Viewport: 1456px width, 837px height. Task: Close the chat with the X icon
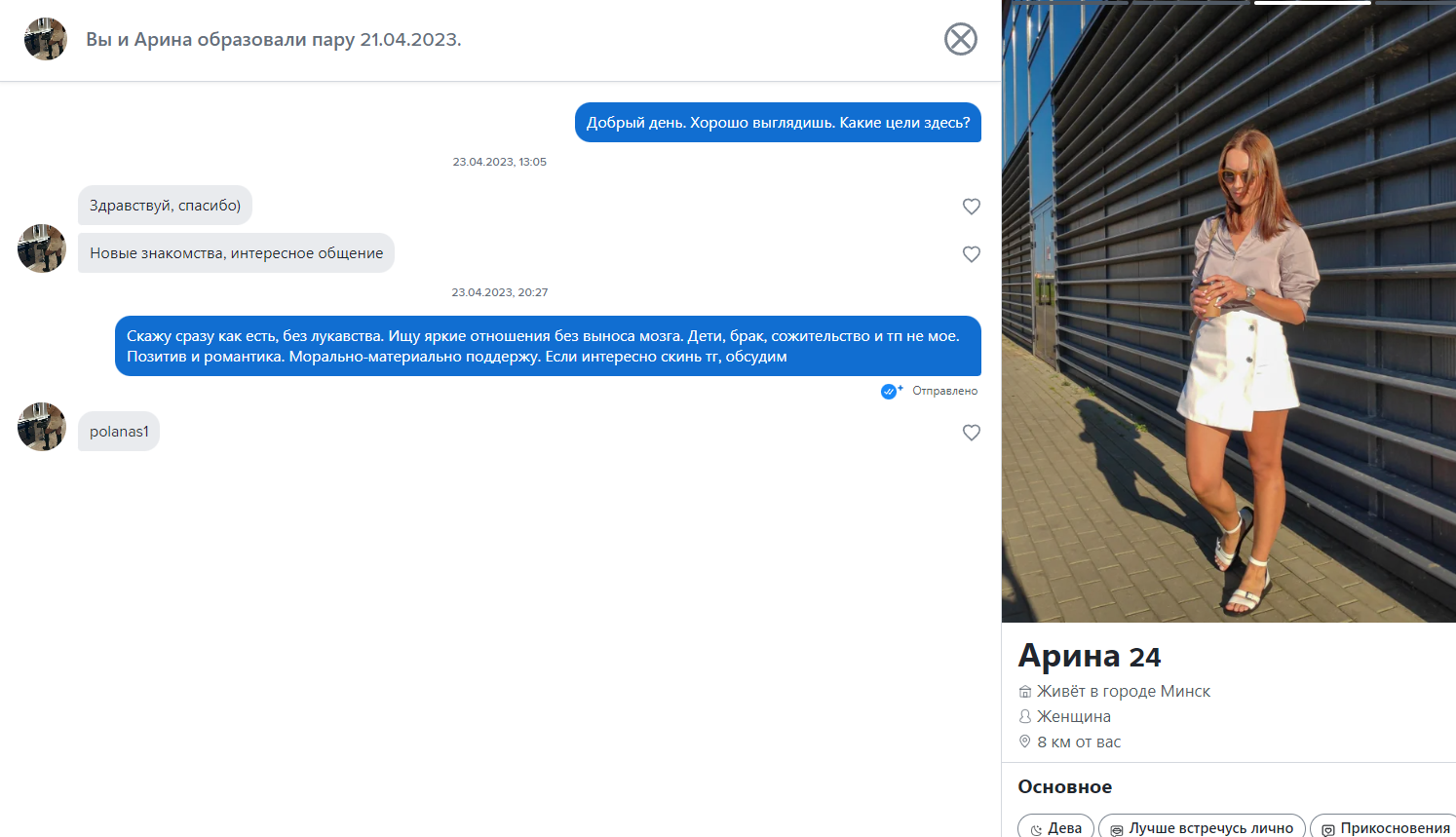coord(960,39)
